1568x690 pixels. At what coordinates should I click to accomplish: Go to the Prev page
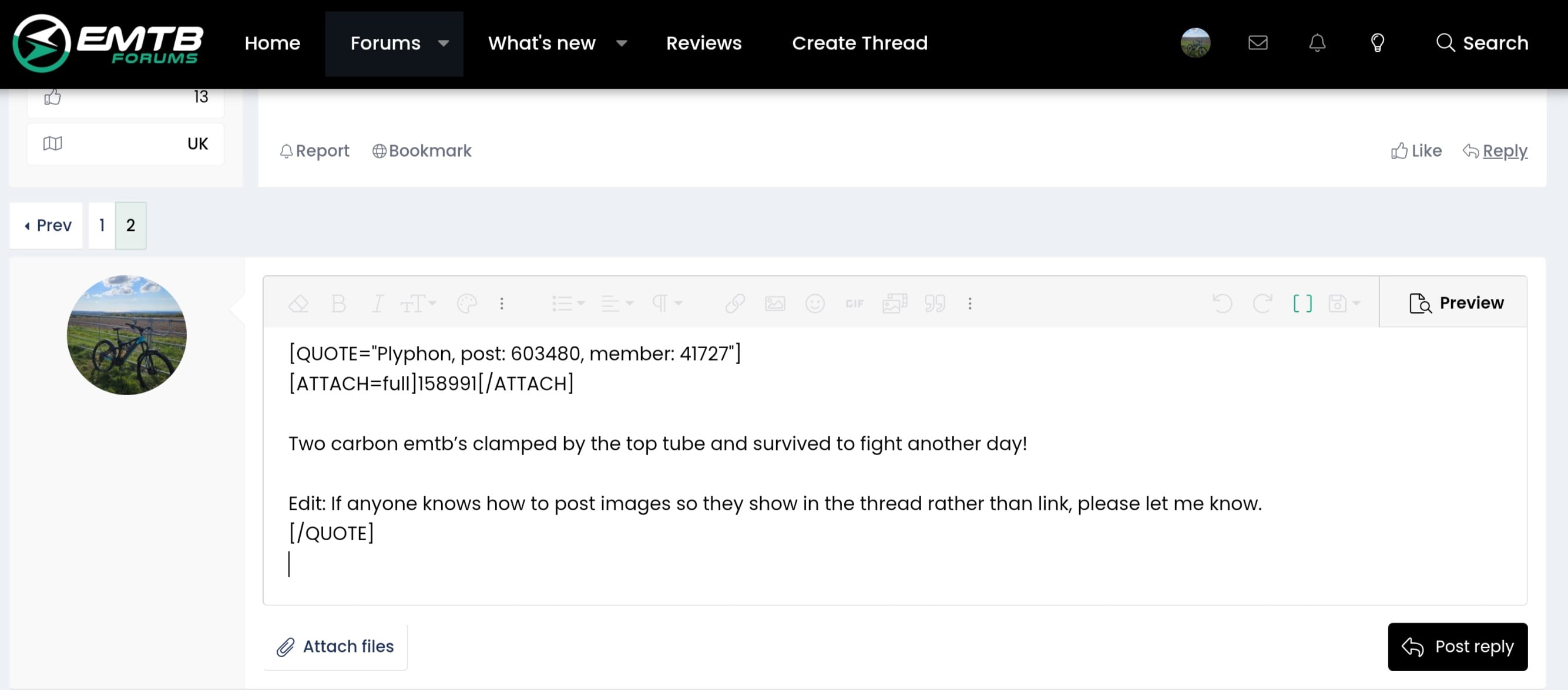(x=46, y=225)
